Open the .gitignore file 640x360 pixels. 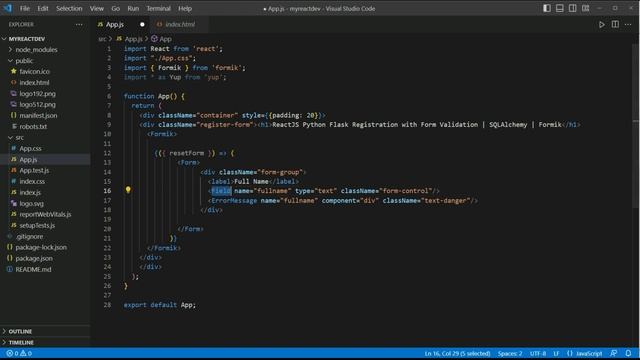click(x=29, y=237)
